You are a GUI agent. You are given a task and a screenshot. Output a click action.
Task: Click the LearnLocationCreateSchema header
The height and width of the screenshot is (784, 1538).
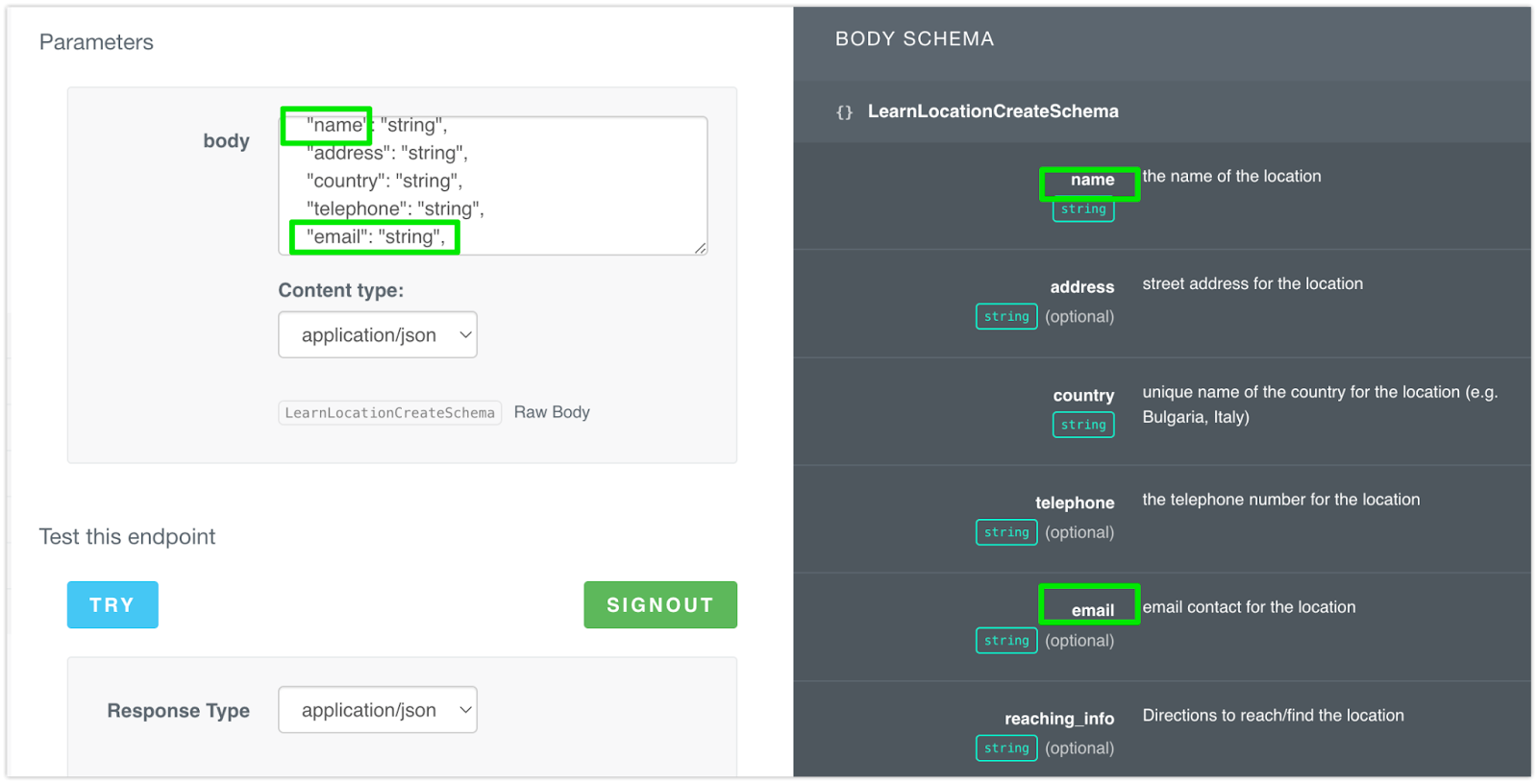(992, 111)
